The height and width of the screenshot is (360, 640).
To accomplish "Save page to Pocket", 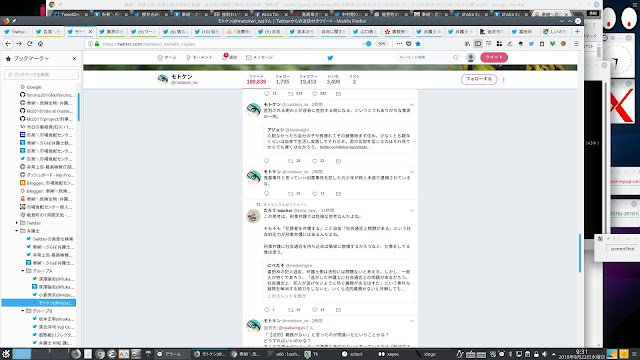I will [x=409, y=44].
